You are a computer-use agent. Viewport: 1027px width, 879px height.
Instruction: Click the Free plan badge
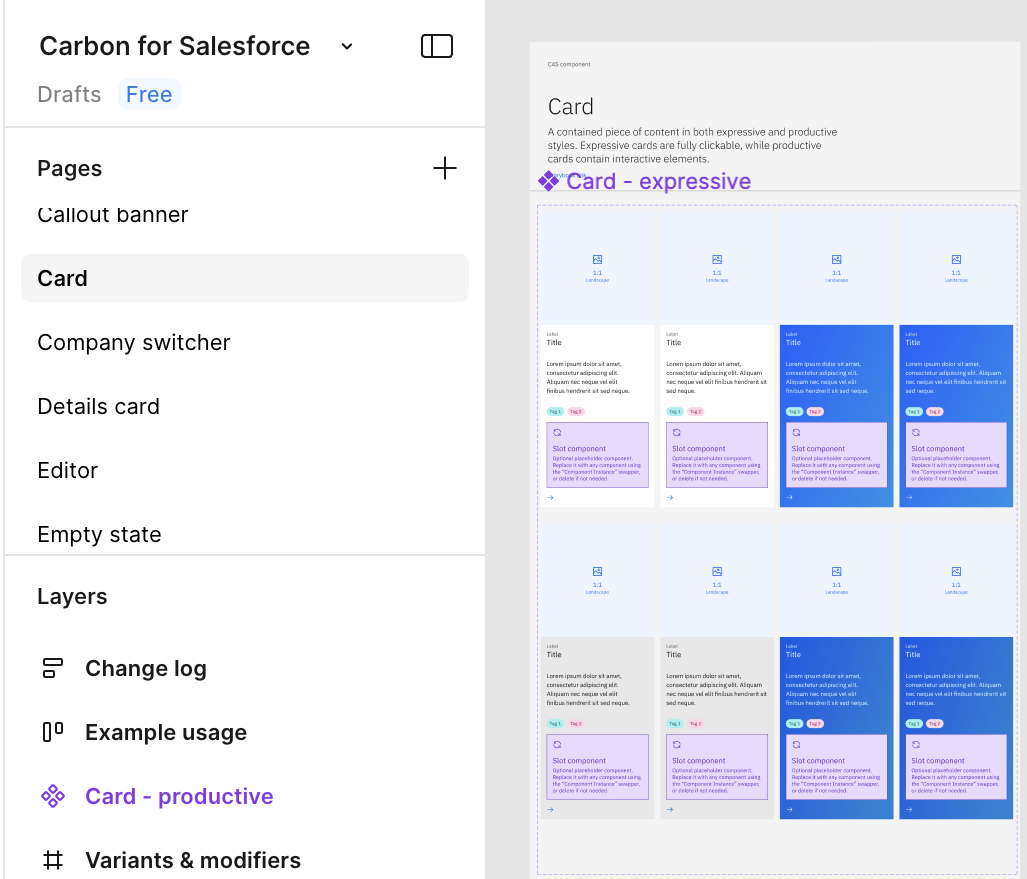[149, 94]
